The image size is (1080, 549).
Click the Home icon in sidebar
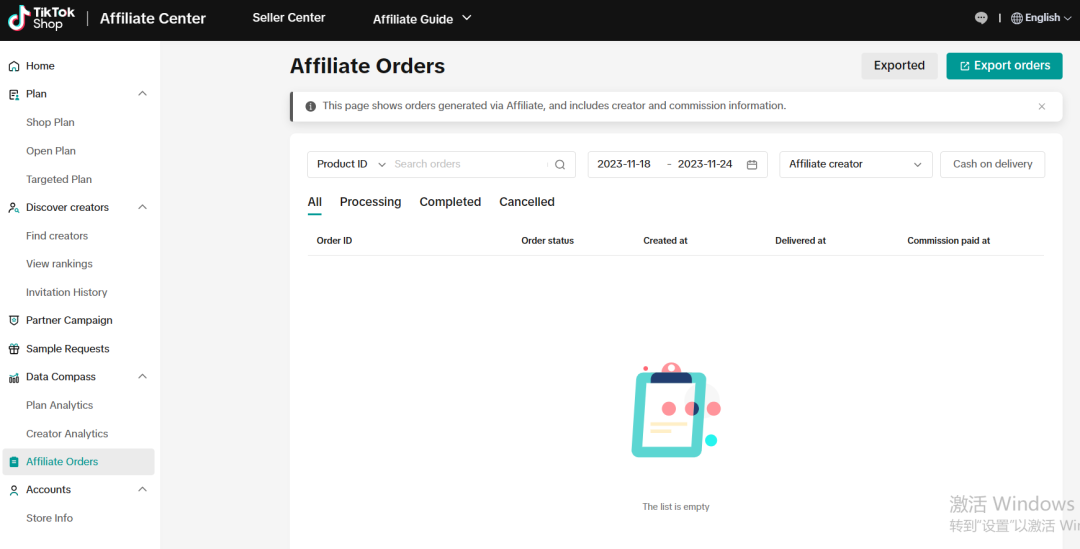coord(14,66)
